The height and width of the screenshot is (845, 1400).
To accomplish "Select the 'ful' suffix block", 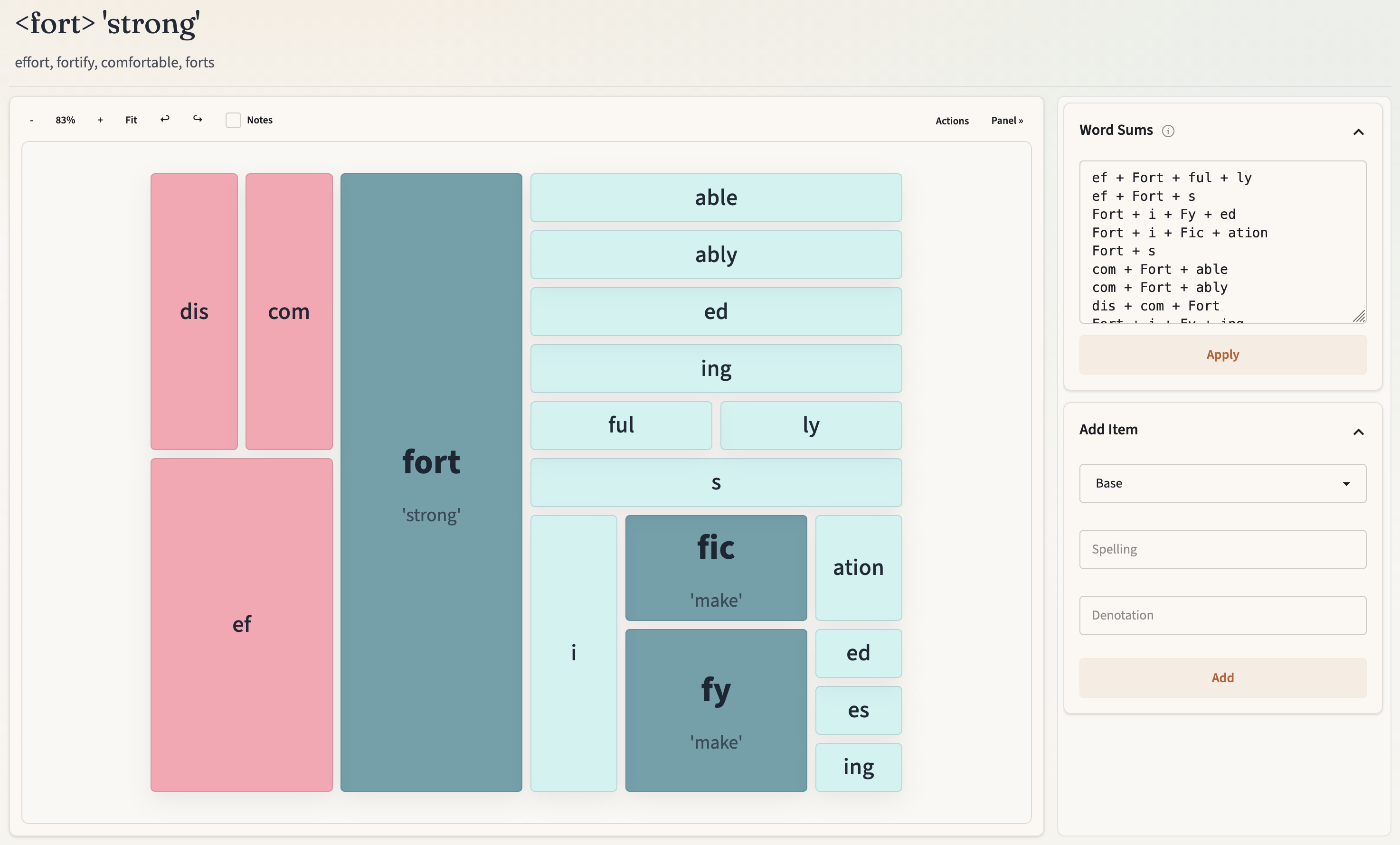I will [621, 425].
